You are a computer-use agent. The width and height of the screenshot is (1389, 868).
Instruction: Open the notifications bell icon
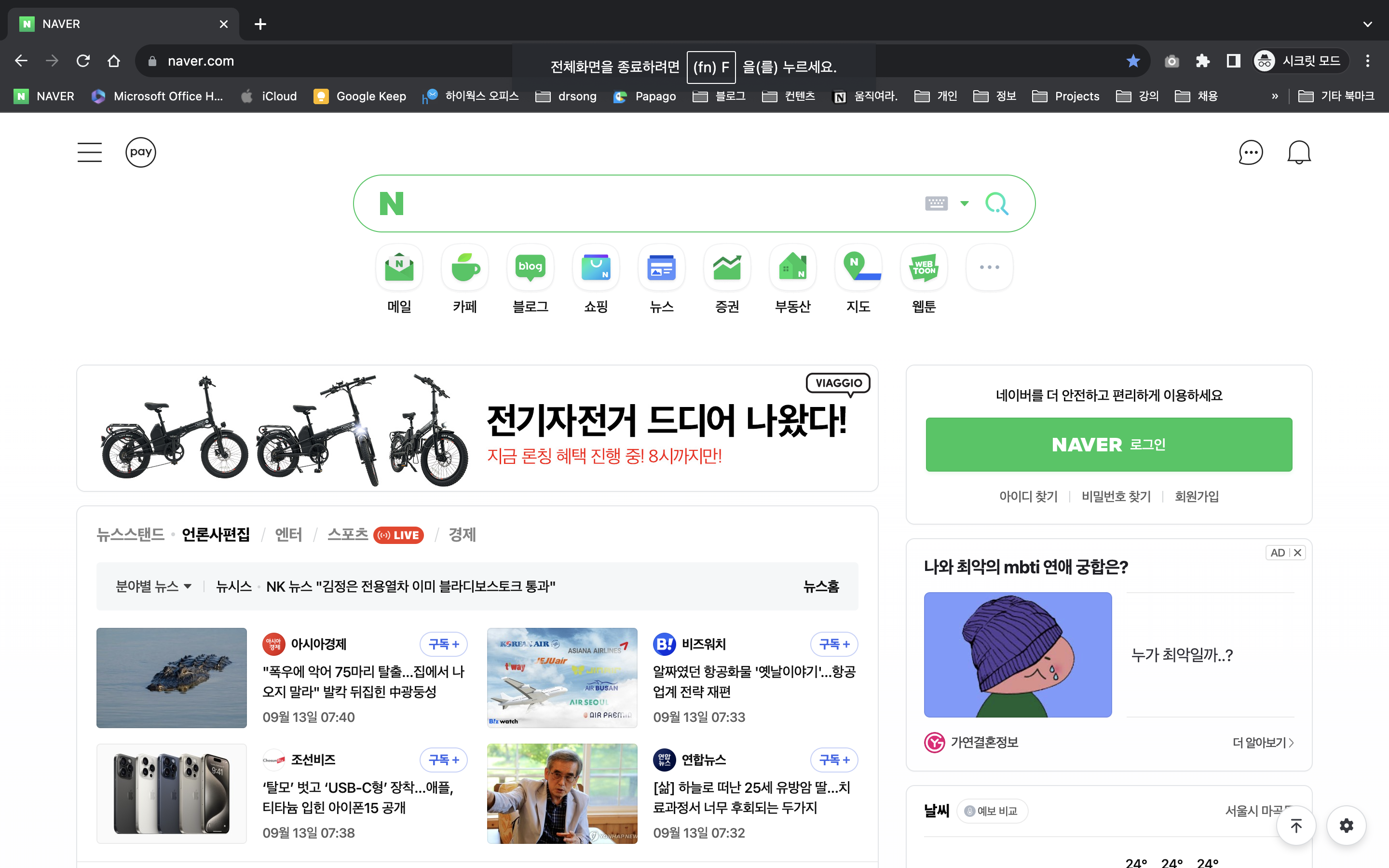1299,153
